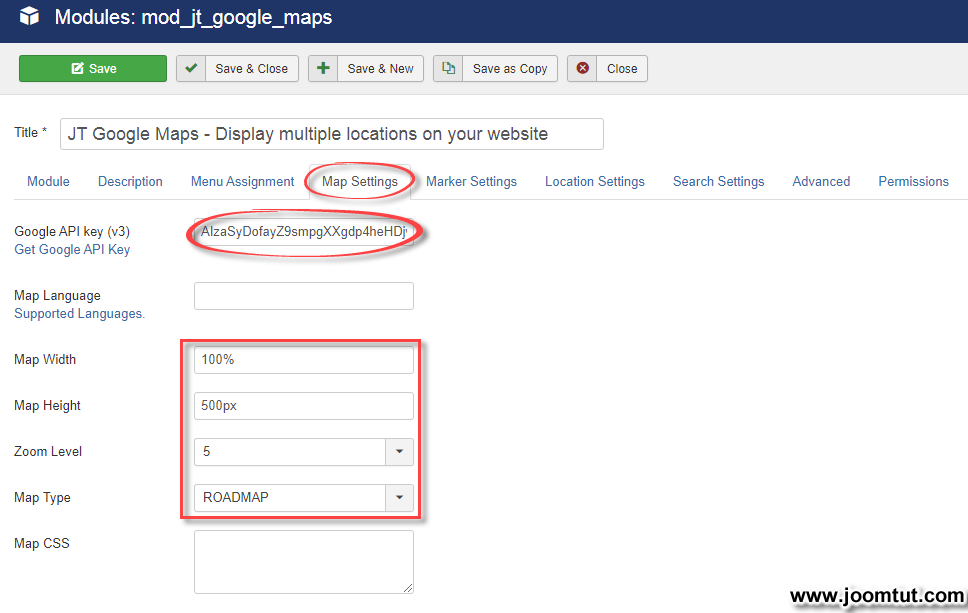Go to the Marker Settings tab
968x613 pixels.
471,181
